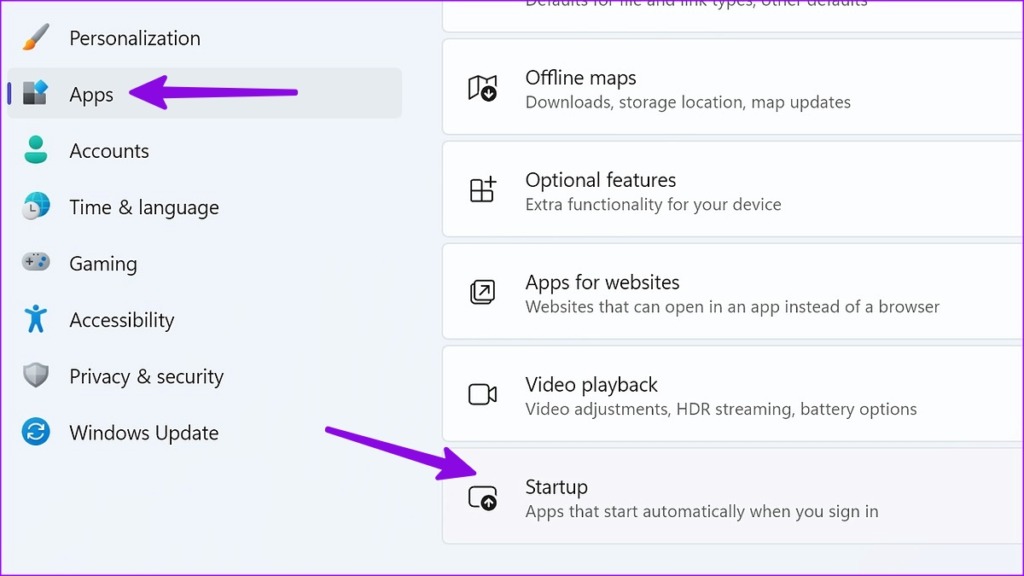Click the Privacy & security shield icon
Image resolution: width=1024 pixels, height=576 pixels.
[x=35, y=376]
